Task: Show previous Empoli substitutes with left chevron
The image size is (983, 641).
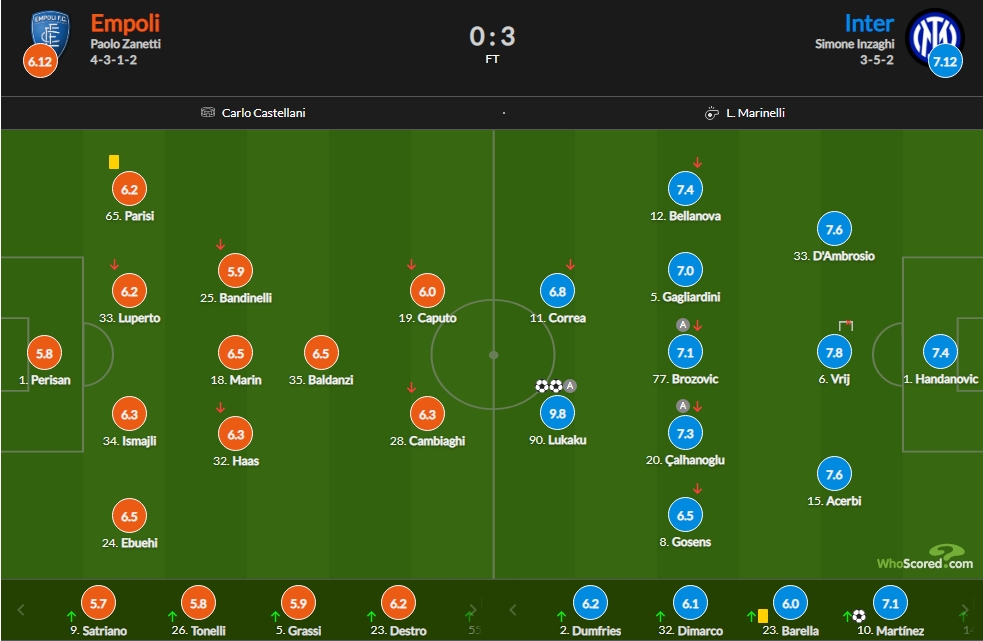Action: [21, 610]
